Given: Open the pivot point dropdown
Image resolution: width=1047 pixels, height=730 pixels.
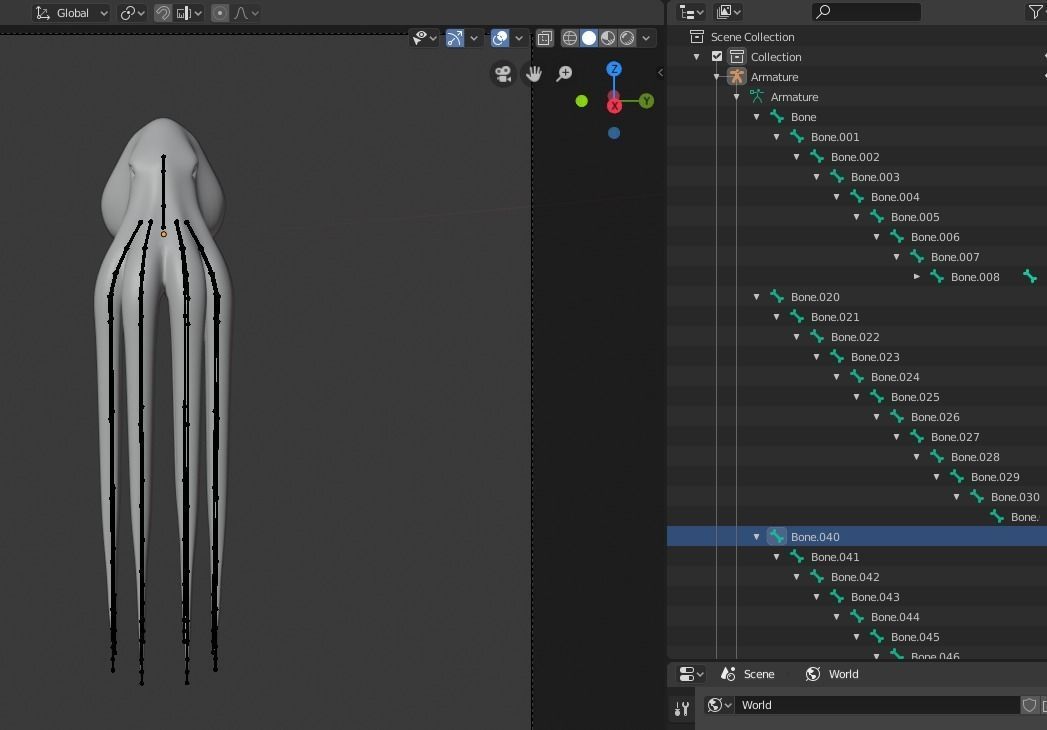Looking at the screenshot, I should 132,13.
